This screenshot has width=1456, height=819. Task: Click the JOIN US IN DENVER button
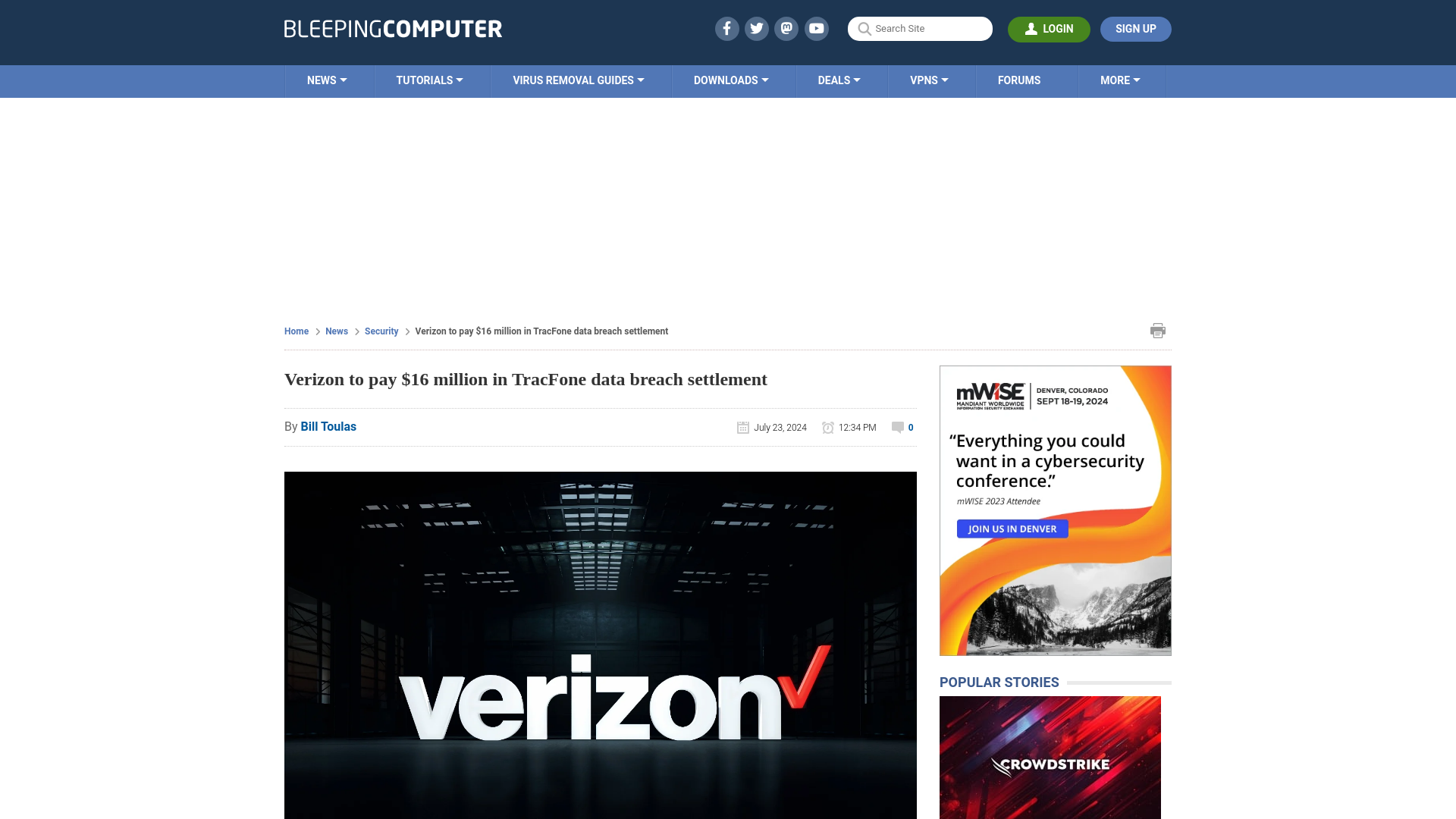1013,529
